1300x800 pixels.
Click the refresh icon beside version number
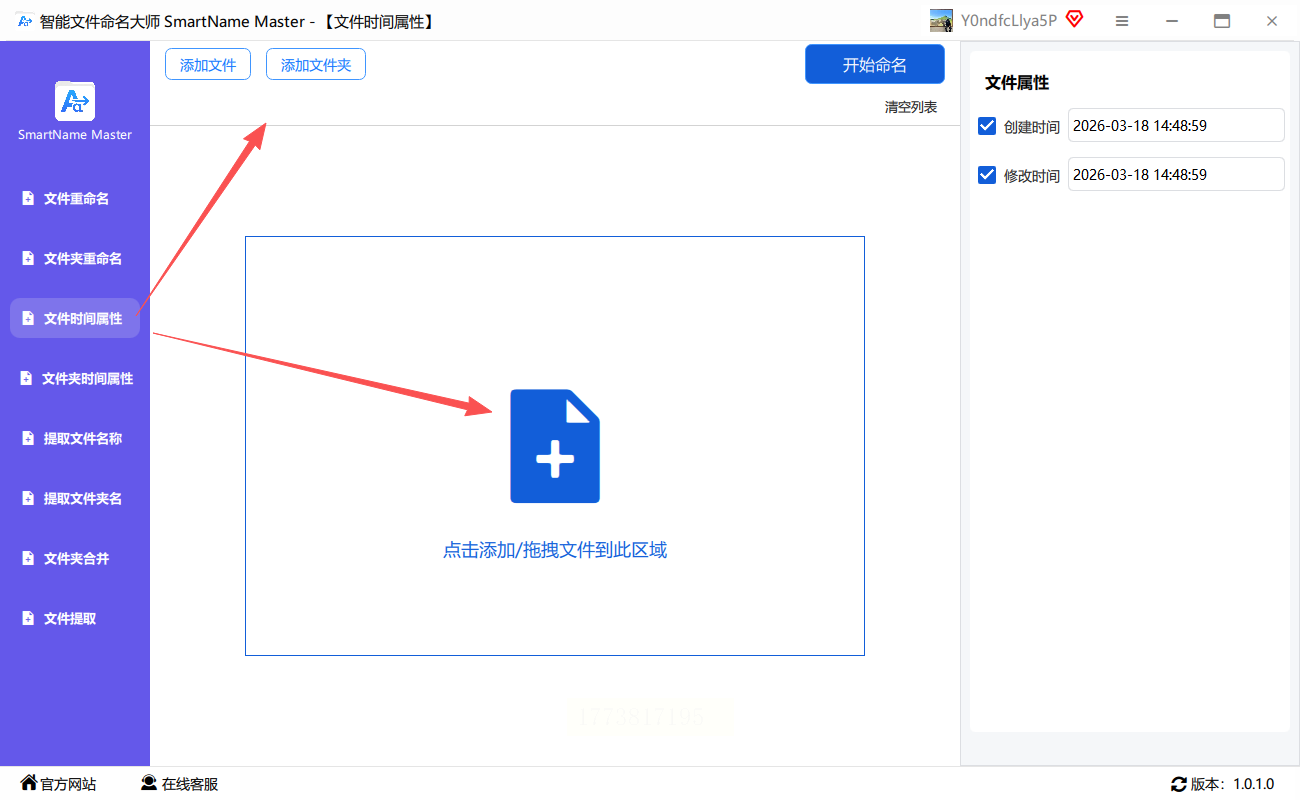pyautogui.click(x=1179, y=784)
